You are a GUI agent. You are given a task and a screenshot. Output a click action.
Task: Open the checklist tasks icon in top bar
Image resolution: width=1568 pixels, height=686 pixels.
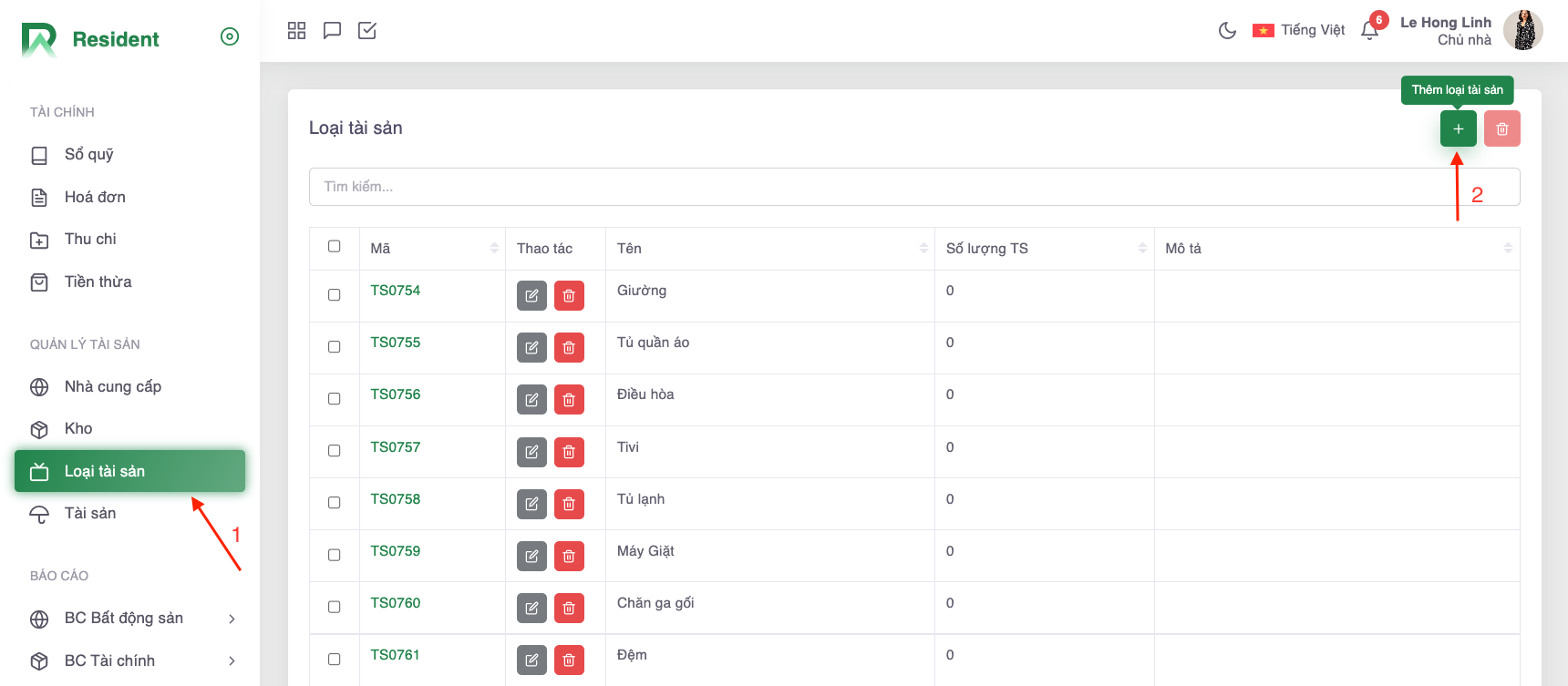pos(367,31)
